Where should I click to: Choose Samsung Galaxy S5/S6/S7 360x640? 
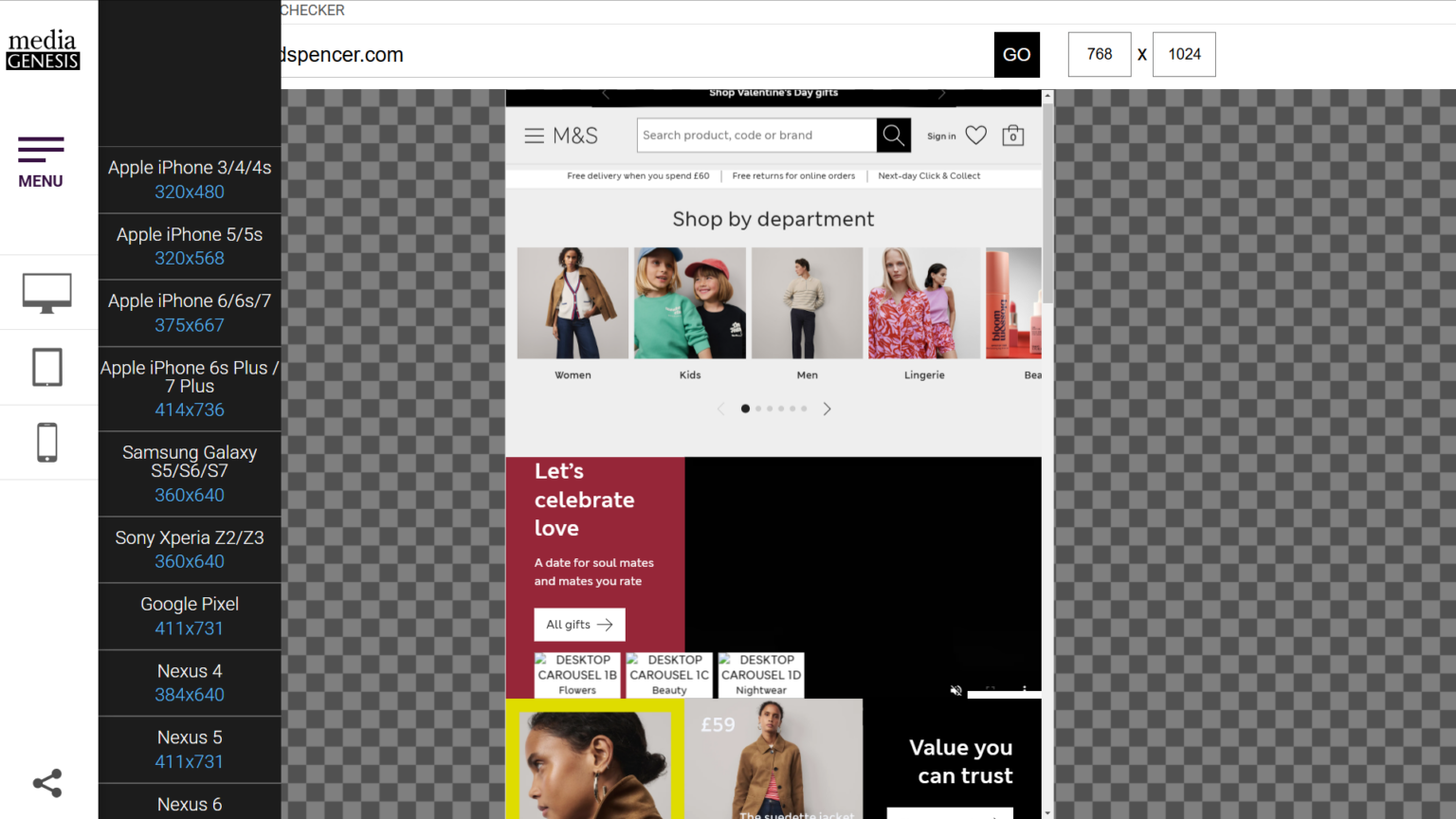[x=190, y=474]
